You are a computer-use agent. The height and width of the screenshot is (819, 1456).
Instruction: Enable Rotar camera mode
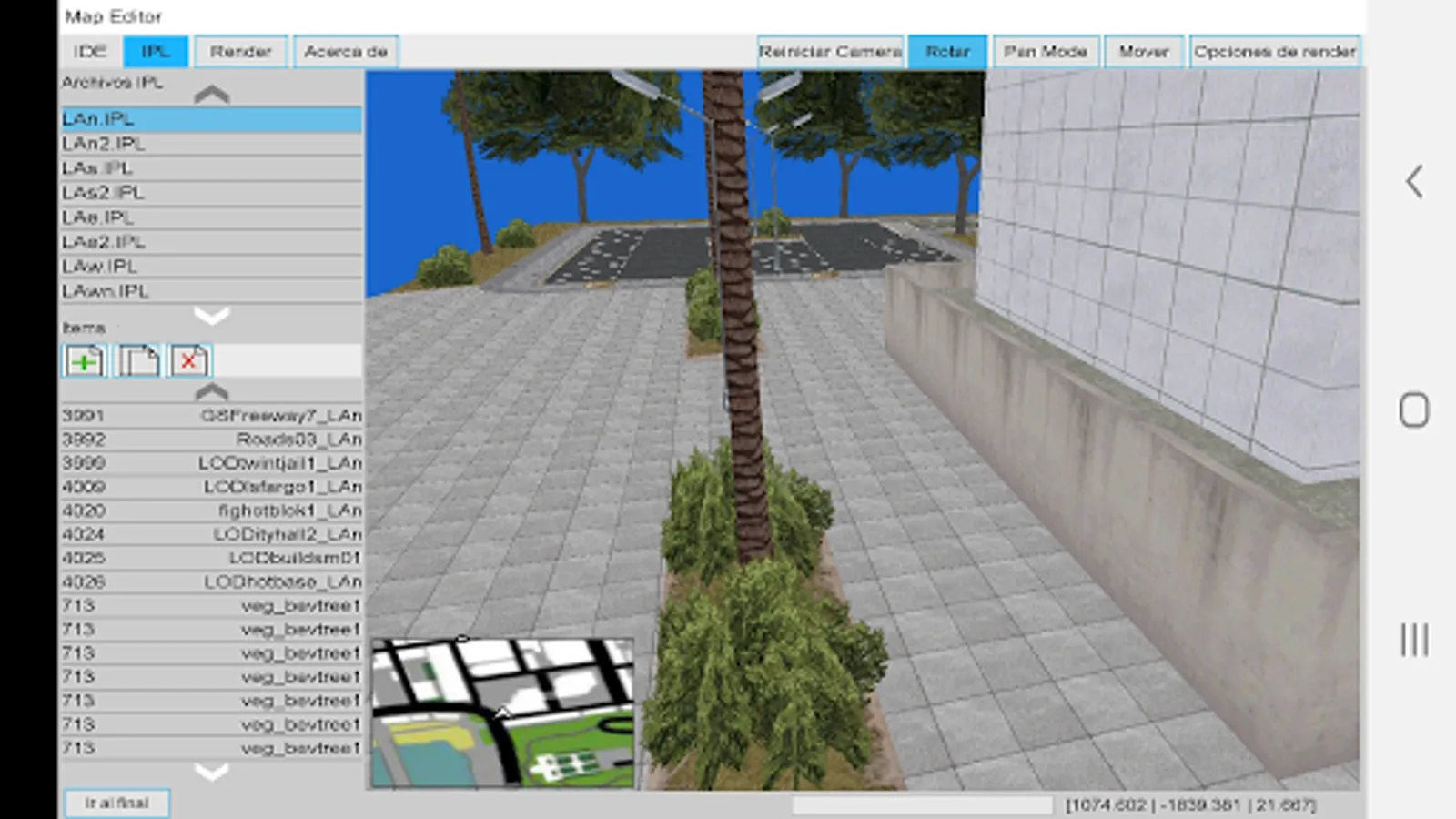pyautogui.click(x=947, y=52)
